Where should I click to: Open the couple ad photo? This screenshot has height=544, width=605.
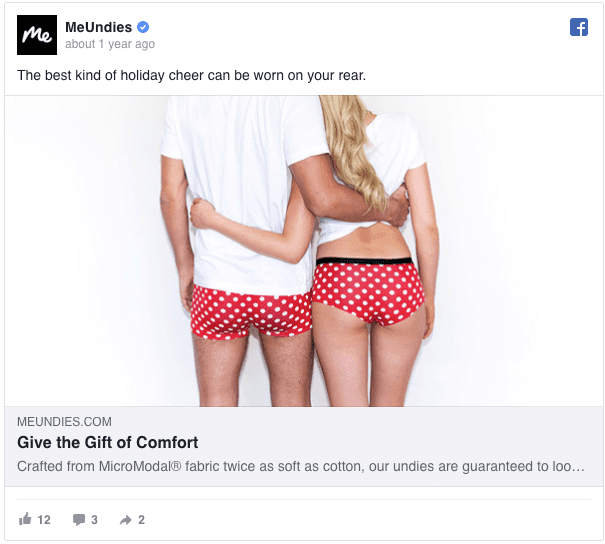coord(304,251)
